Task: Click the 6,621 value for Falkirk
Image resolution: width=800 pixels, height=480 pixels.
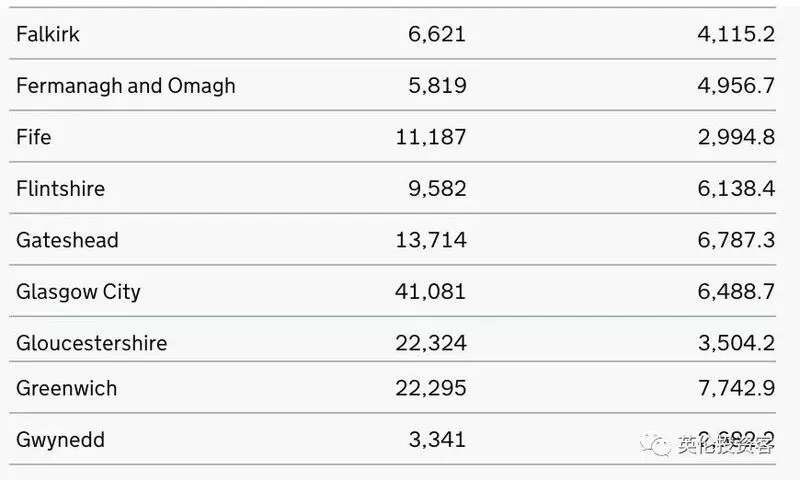Action: pyautogui.click(x=437, y=34)
